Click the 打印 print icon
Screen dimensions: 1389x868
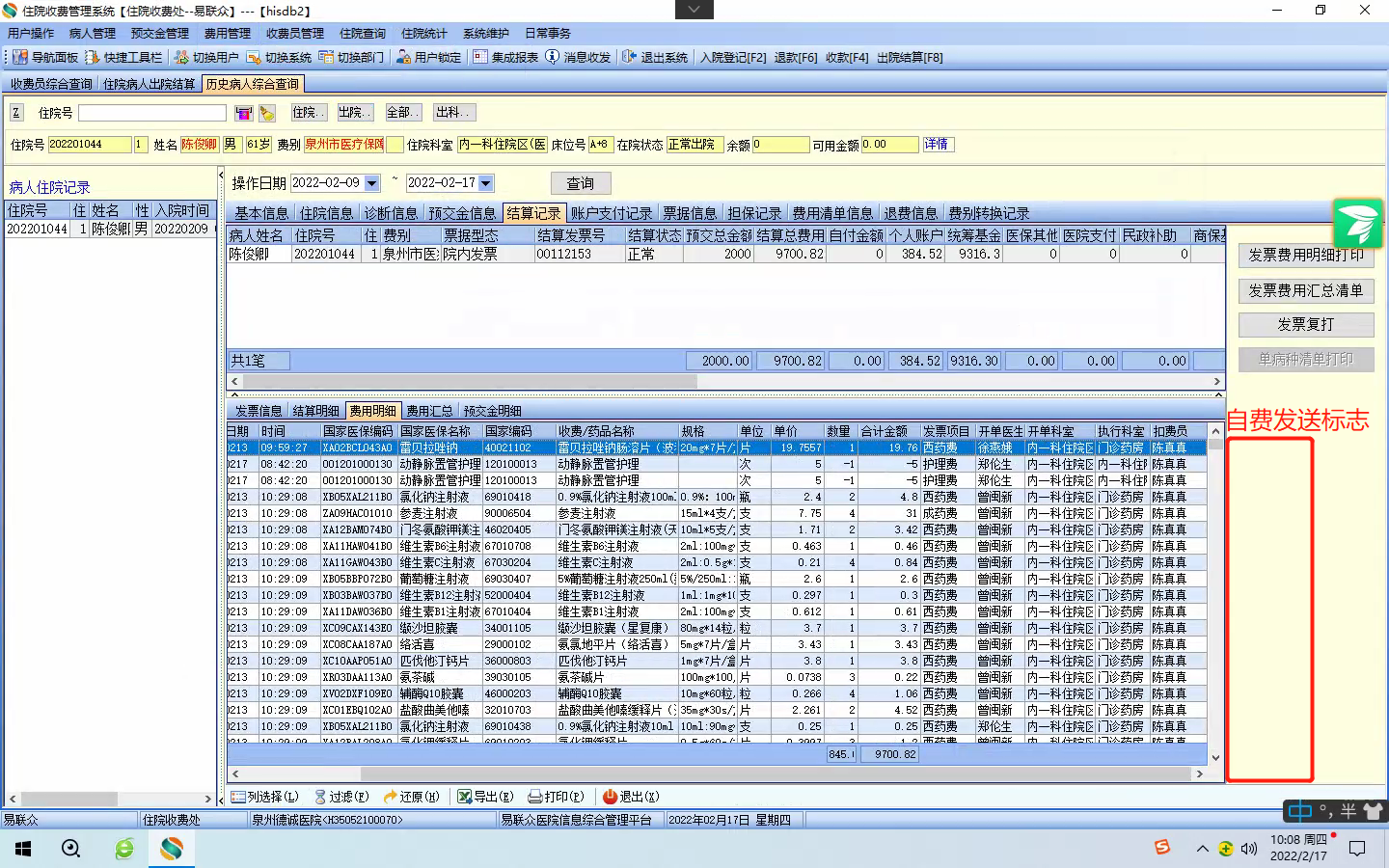click(x=535, y=797)
